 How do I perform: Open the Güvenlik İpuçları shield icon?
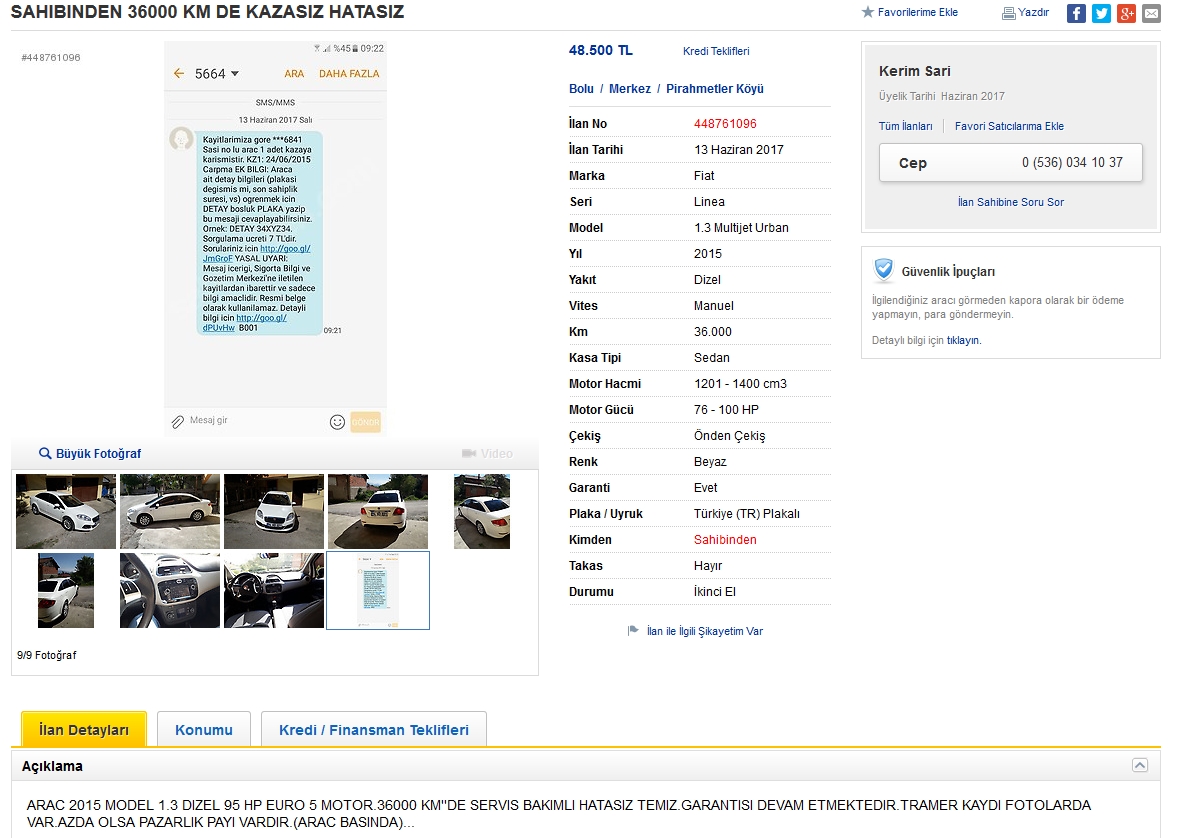coord(883,270)
